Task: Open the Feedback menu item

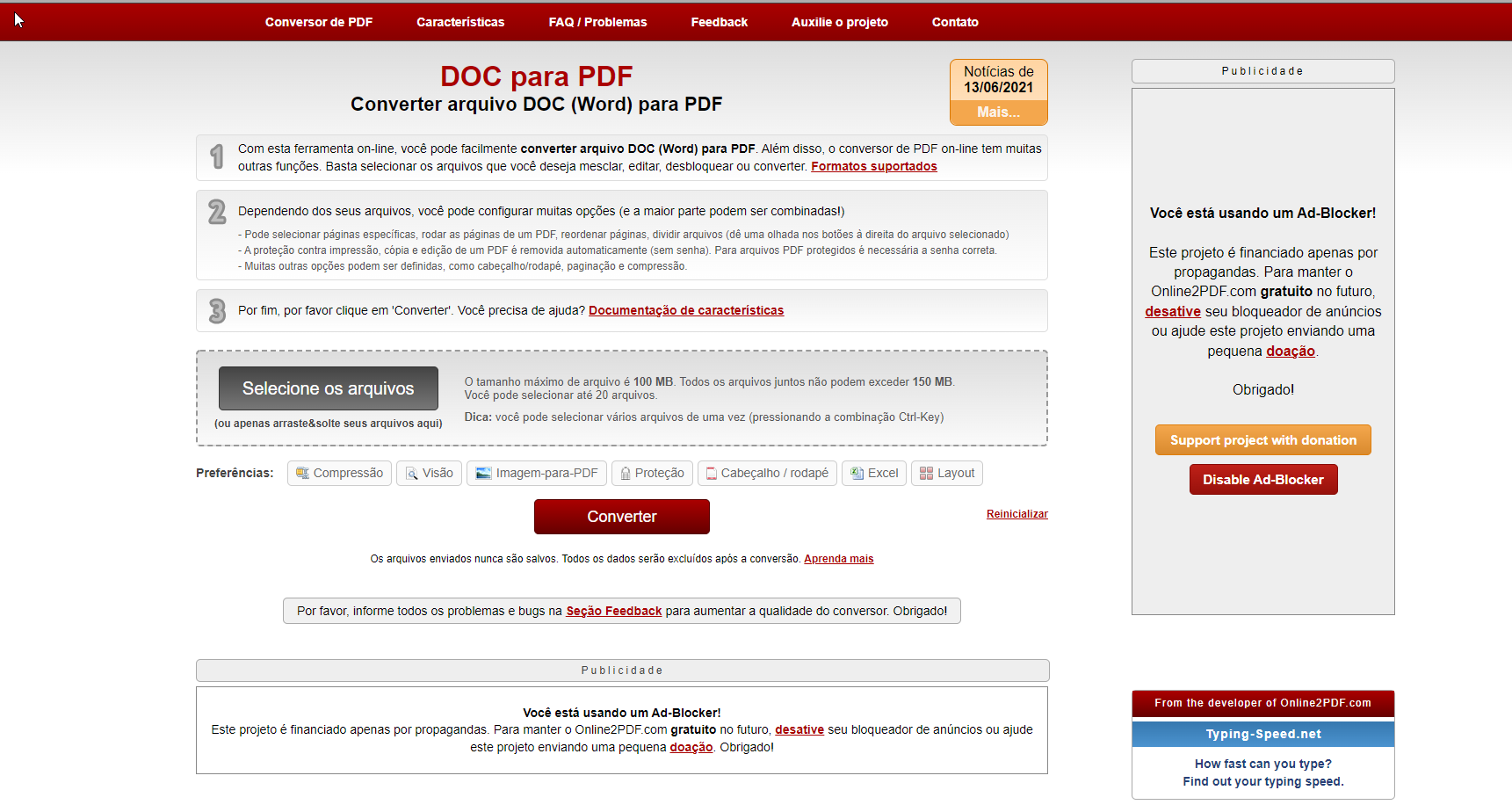Action: (x=719, y=22)
